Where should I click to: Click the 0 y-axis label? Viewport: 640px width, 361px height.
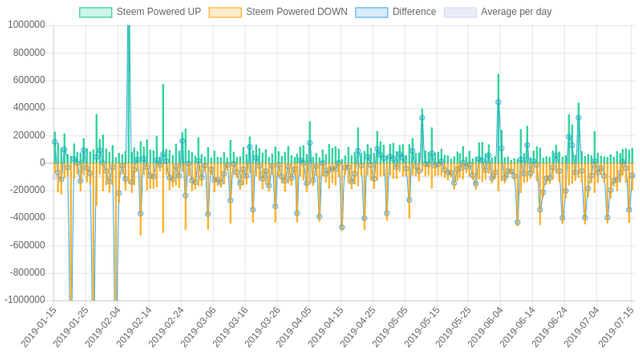[x=42, y=163]
